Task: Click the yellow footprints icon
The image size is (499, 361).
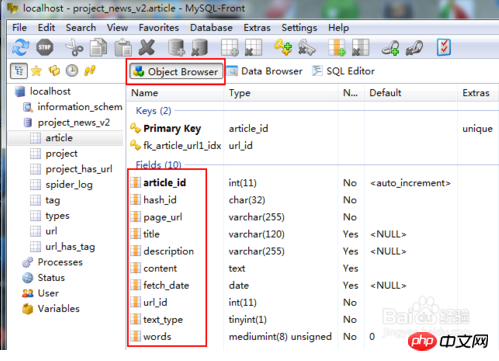Action: pos(90,71)
